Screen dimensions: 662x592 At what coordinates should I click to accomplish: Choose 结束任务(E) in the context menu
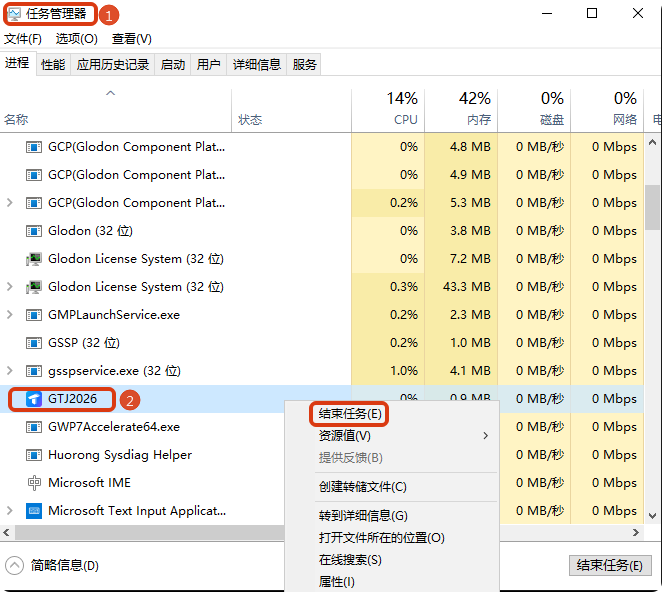tap(350, 414)
